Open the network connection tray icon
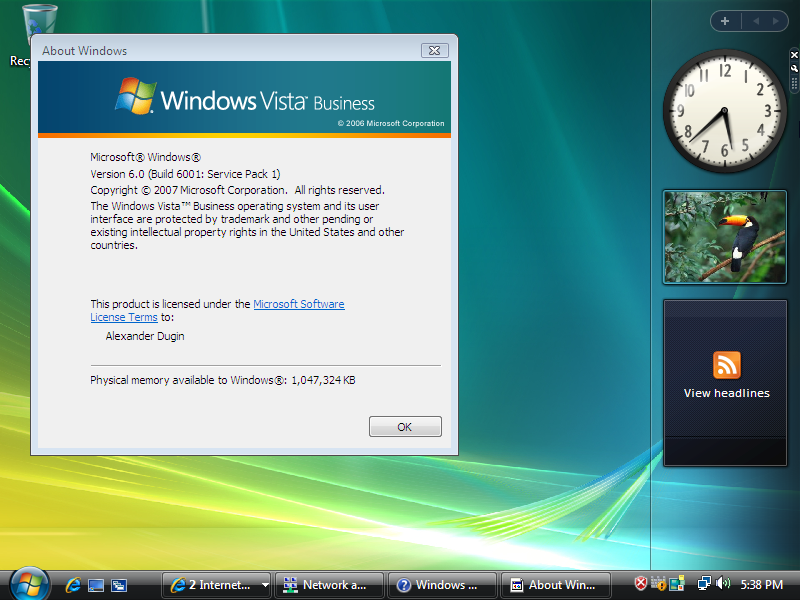The height and width of the screenshot is (600, 800). [x=704, y=583]
